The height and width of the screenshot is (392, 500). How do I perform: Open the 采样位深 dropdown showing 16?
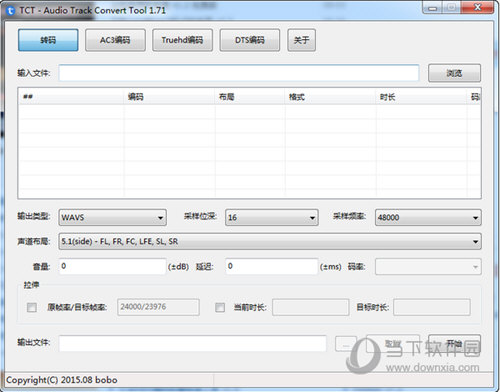272,218
